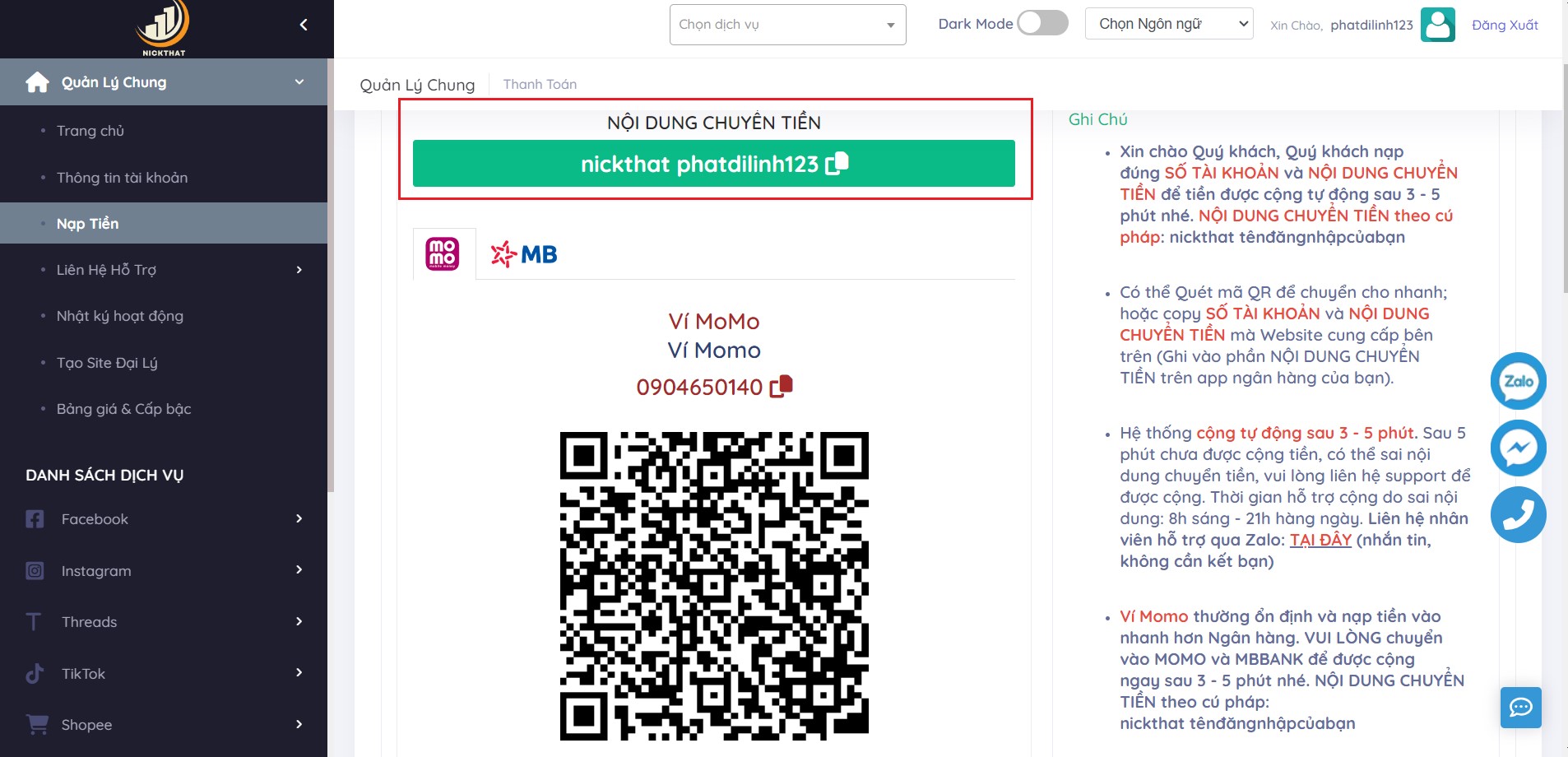Click the Threads service icon
Image resolution: width=1568 pixels, height=757 pixels.
tap(34, 622)
